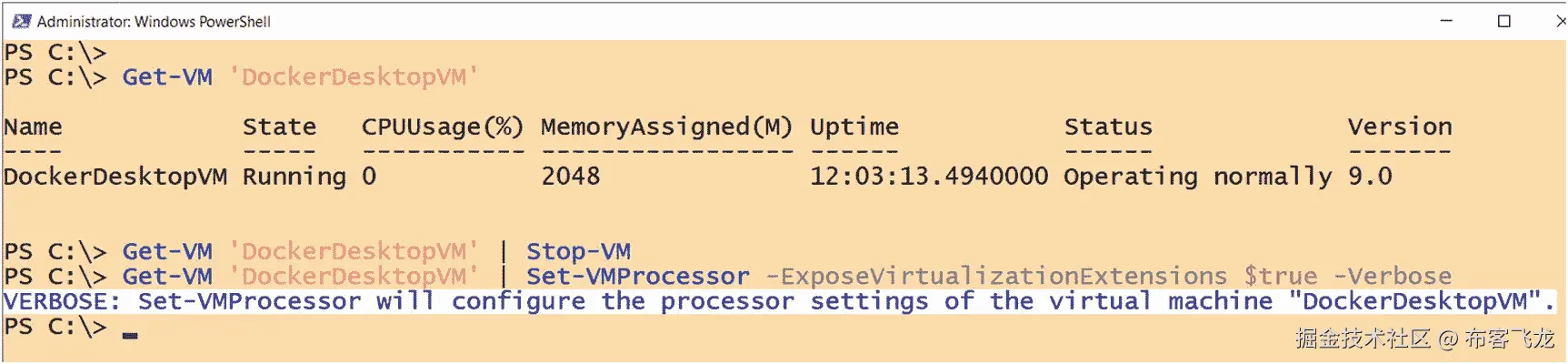This screenshot has width=1568, height=364.
Task: Click the Stop-VM command text
Action: pyautogui.click(x=578, y=251)
